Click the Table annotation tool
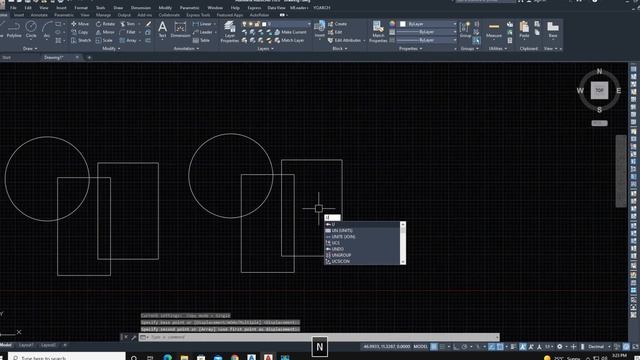 [202, 40]
